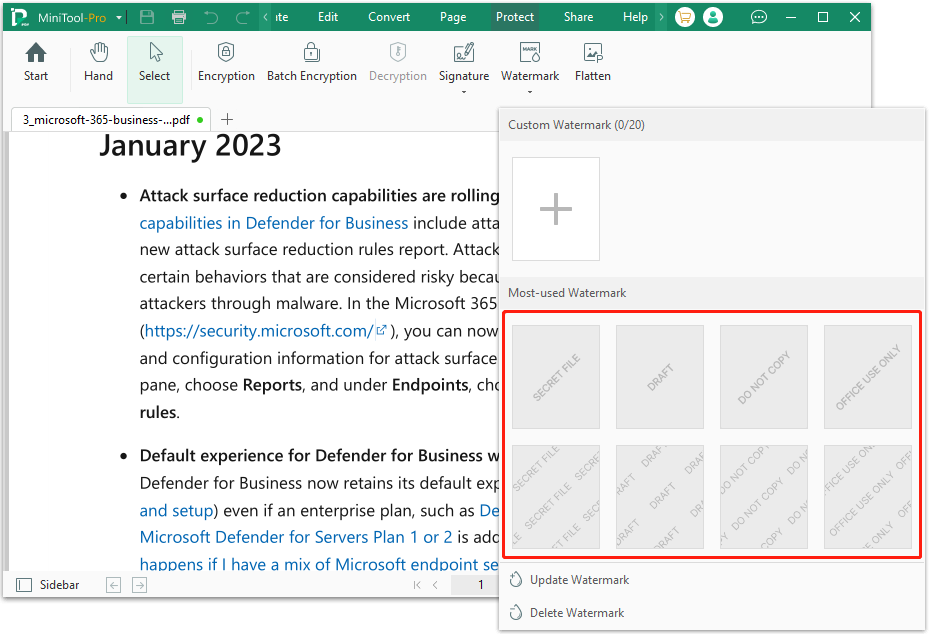
Task: Open the Encryption tool
Action: coord(226,62)
